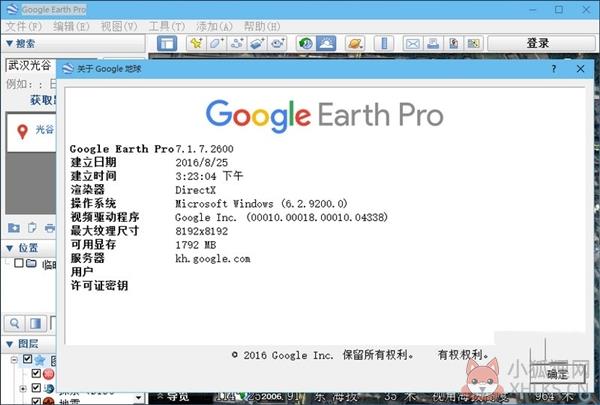This screenshot has width=600, height=405.
Task: Open the planet switcher (Saturn icon)
Action: pyautogui.click(x=355, y=44)
